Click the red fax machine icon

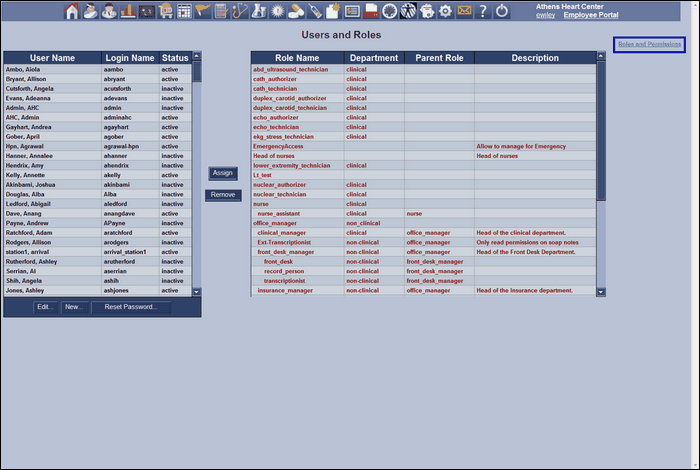click(x=371, y=11)
